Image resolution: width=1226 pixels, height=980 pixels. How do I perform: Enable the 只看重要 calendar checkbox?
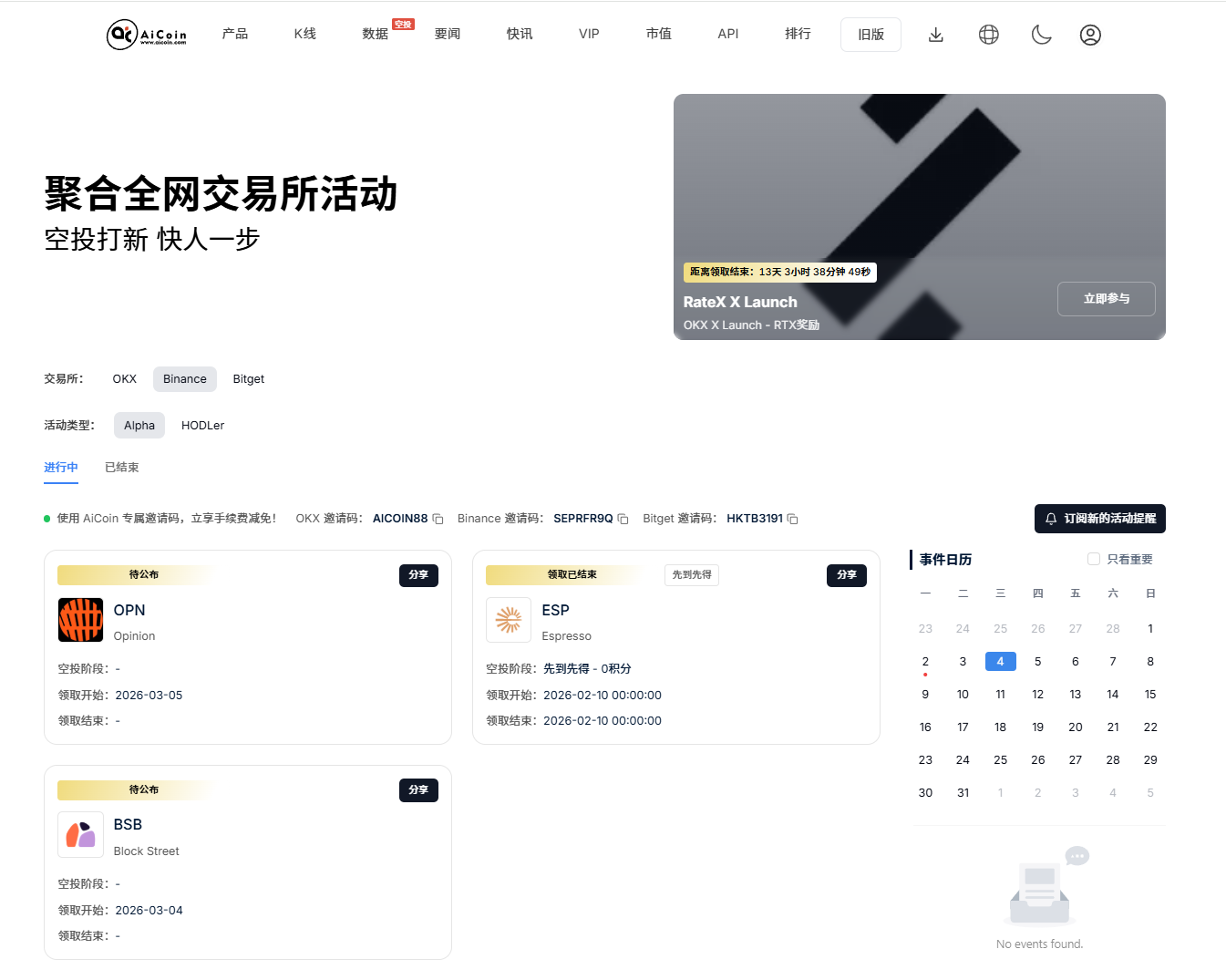(x=1094, y=559)
